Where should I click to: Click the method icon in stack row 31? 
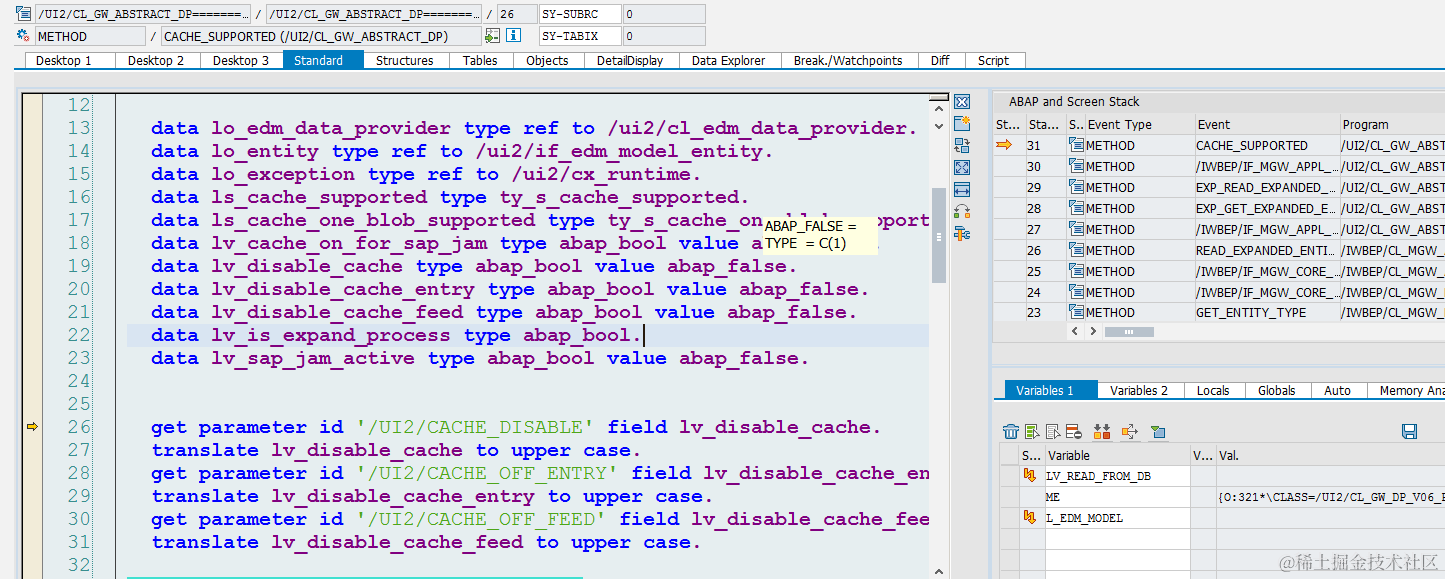1076,146
